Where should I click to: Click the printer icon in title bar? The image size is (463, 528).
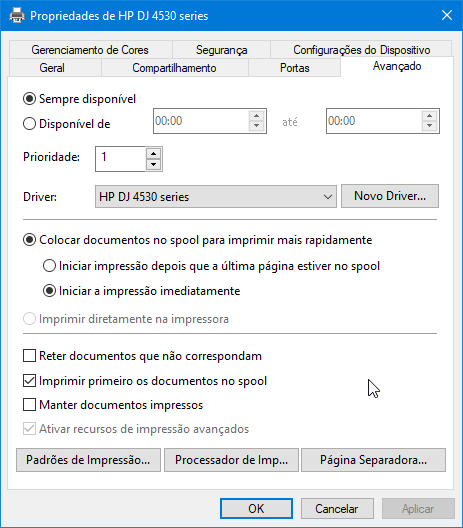tap(16, 15)
